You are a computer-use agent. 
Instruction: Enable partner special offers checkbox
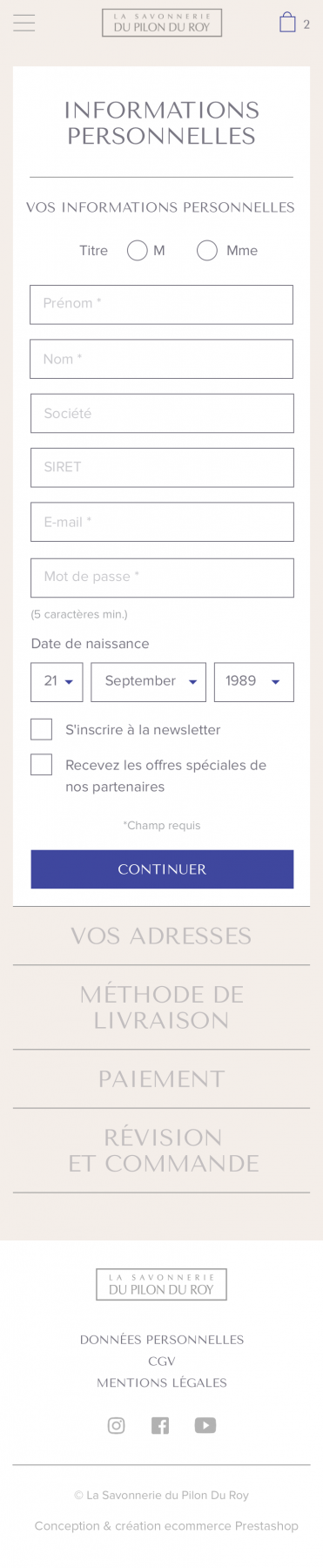pyautogui.click(x=42, y=765)
